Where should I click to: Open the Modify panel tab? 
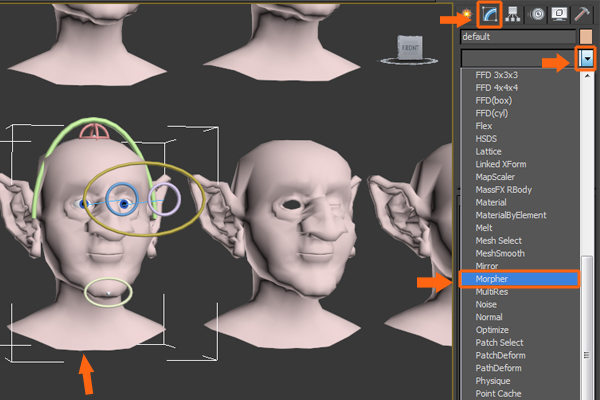pyautogui.click(x=489, y=15)
